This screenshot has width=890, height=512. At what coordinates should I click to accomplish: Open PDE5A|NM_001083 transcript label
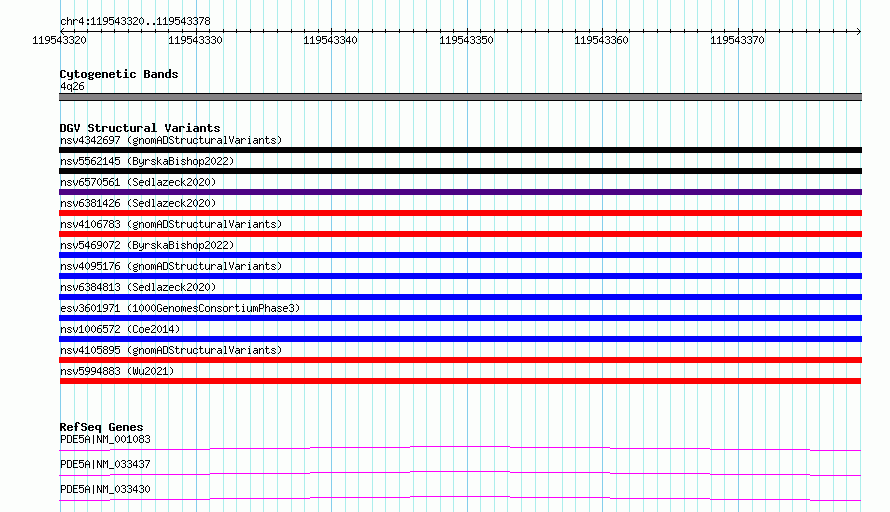[105, 439]
